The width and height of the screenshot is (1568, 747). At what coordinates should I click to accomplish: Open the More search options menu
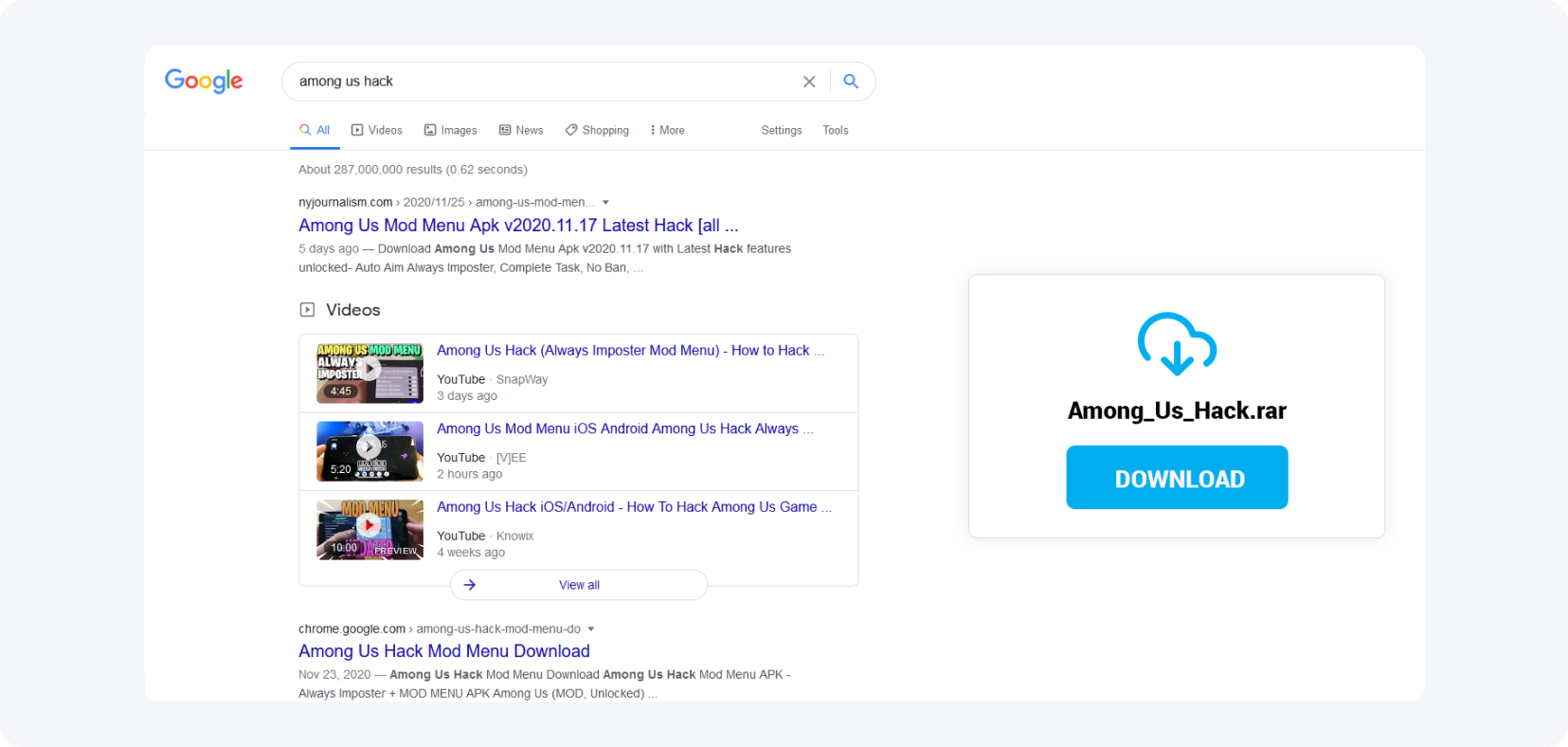point(667,131)
